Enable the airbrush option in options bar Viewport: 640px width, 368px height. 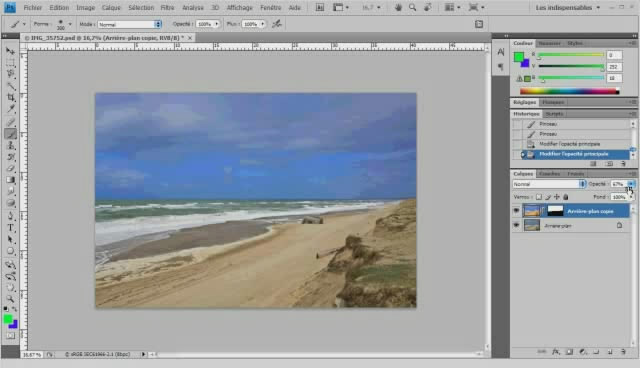pyautogui.click(x=277, y=24)
